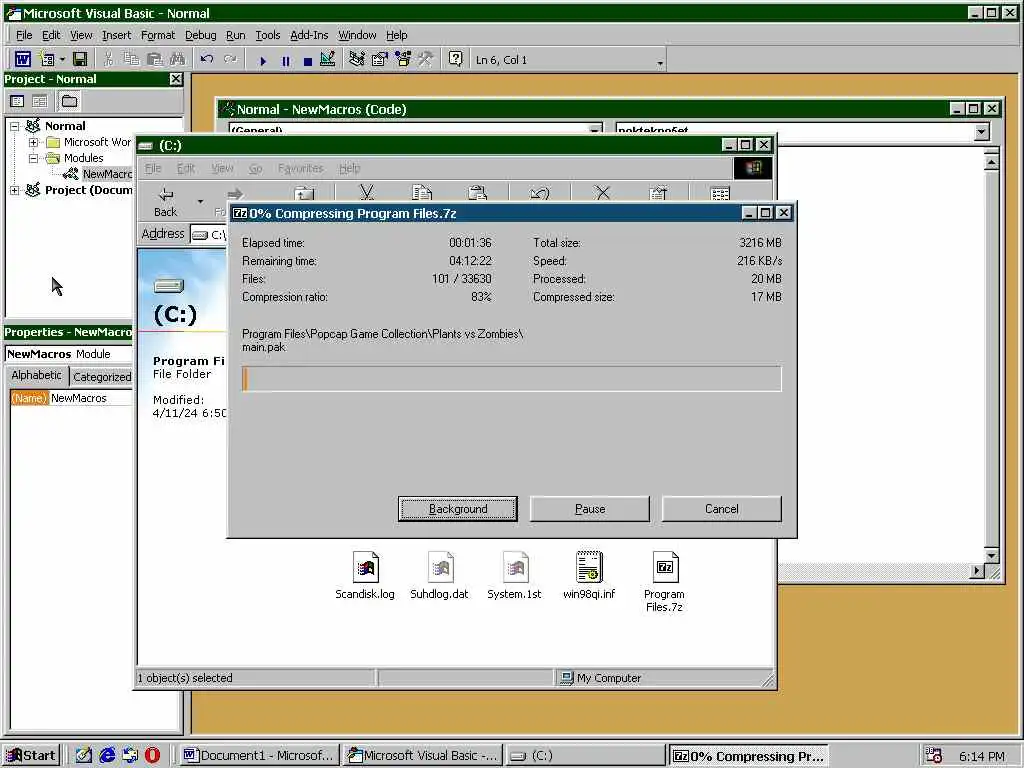Click the Visual Basic Help question mark icon
Image resolution: width=1024 pixels, height=768 pixels.
(x=455, y=59)
